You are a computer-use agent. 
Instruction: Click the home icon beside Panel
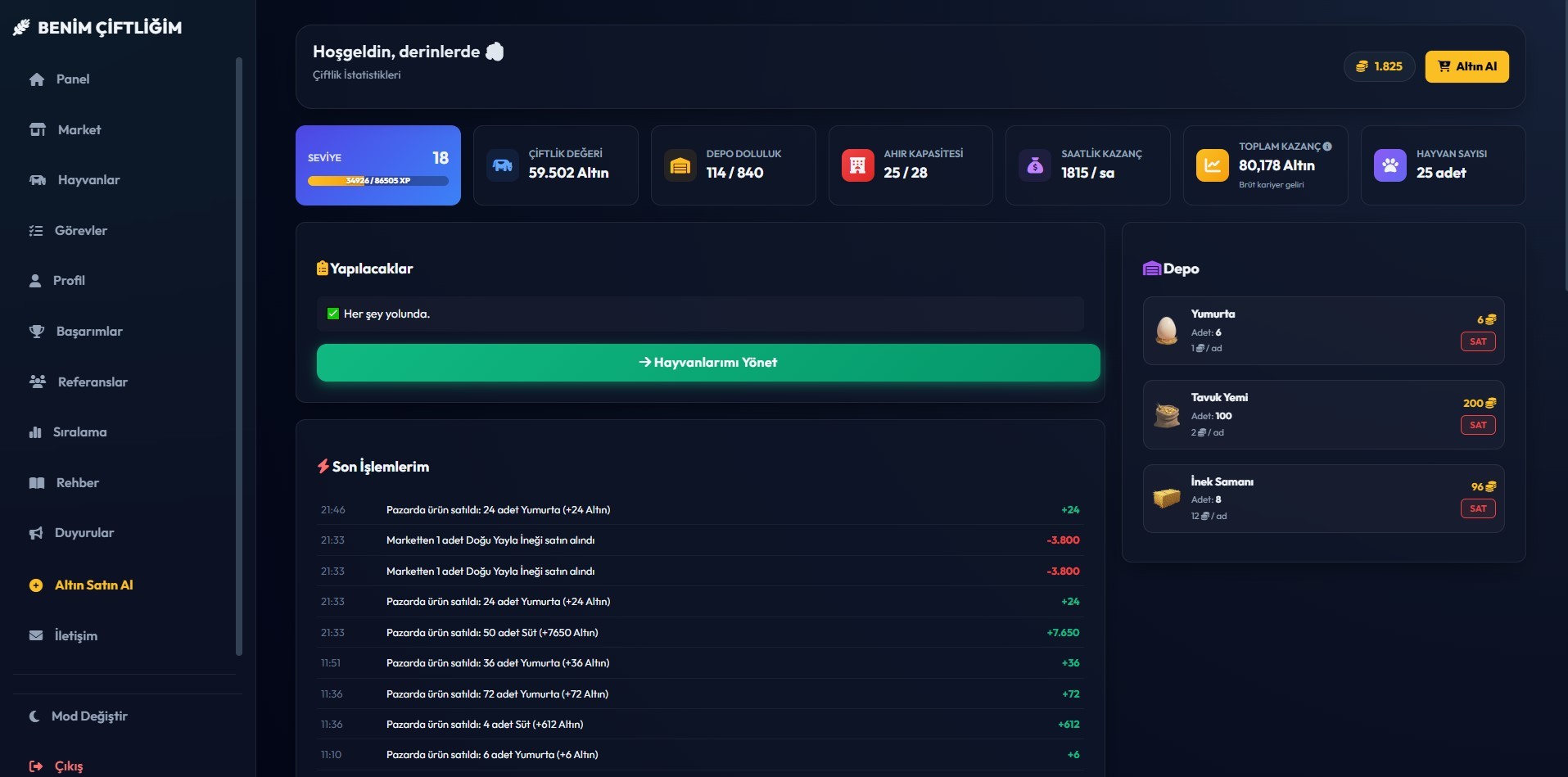[37, 79]
